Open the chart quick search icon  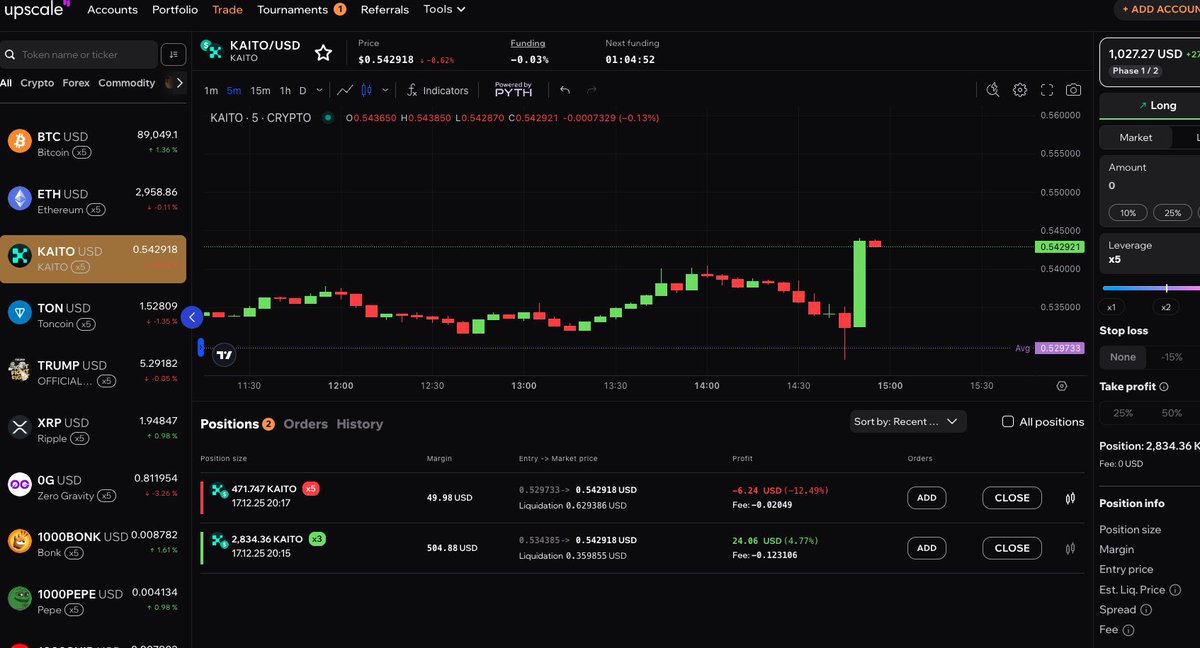[x=993, y=90]
